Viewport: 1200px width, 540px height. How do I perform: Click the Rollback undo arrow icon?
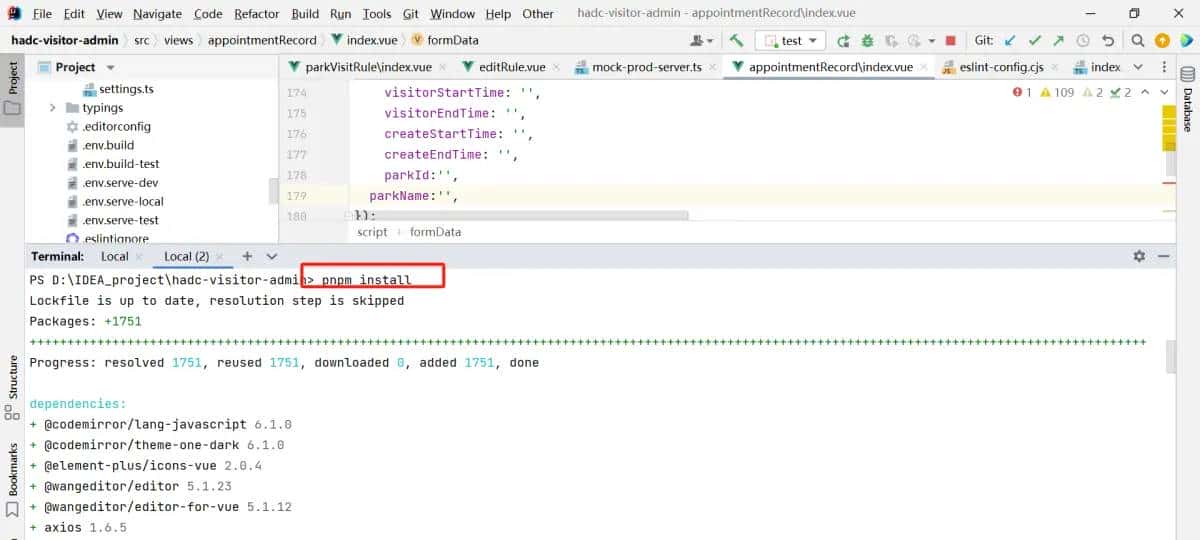[x=1107, y=41]
